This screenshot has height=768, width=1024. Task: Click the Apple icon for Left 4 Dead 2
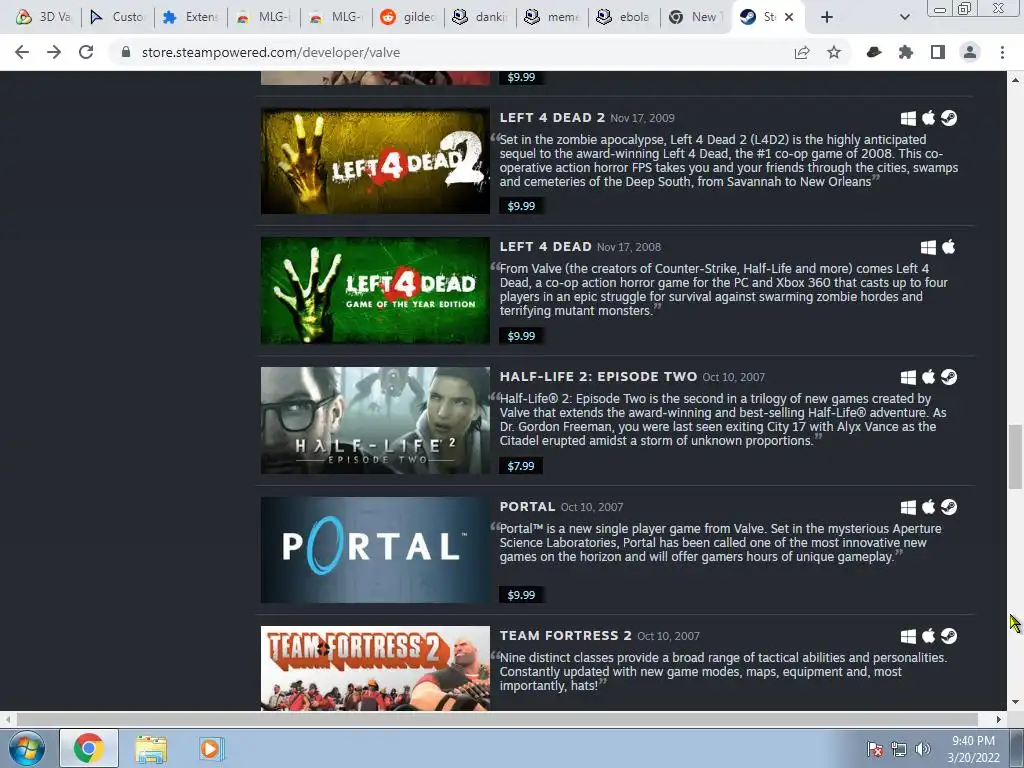(x=928, y=118)
